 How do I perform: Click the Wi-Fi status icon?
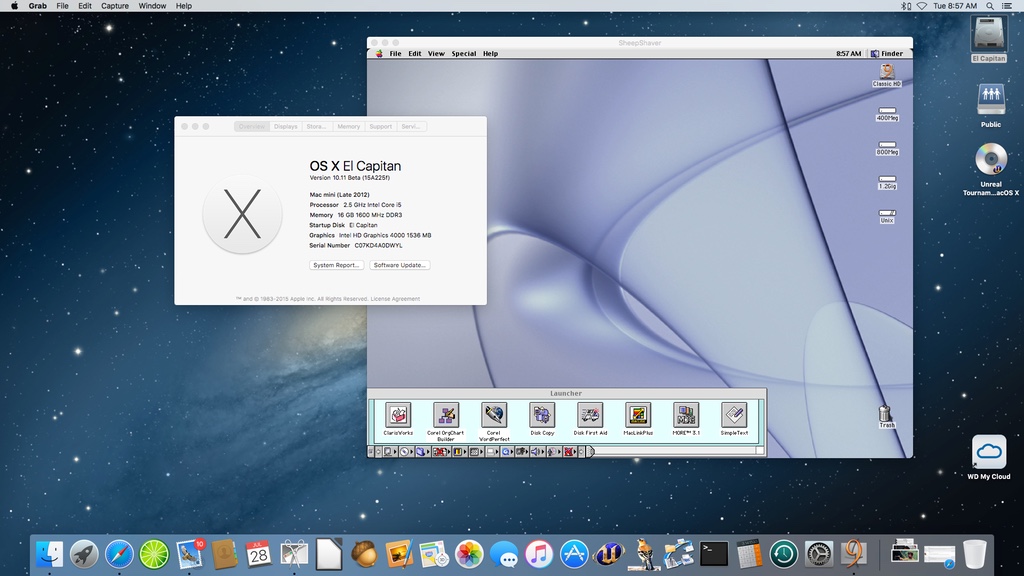921,6
